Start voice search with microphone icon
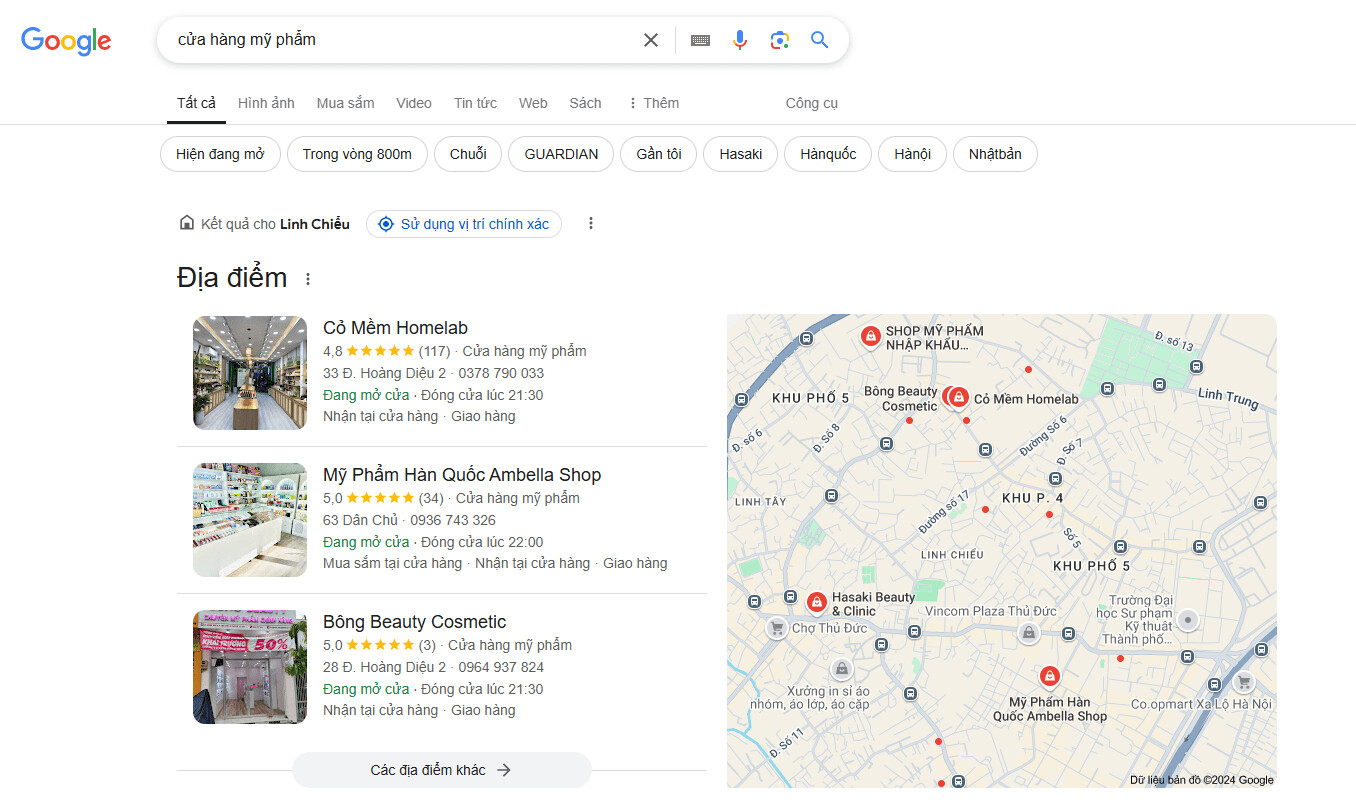Image resolution: width=1356 pixels, height=807 pixels. tap(740, 40)
